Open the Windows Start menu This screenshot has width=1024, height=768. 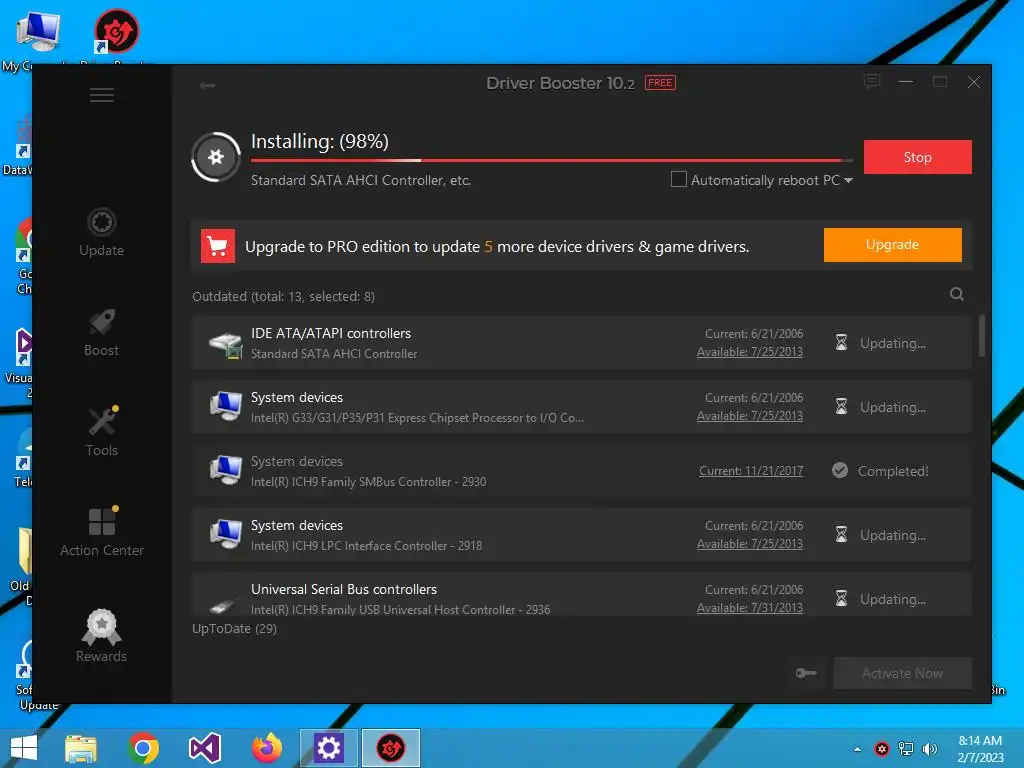pyautogui.click(x=24, y=748)
